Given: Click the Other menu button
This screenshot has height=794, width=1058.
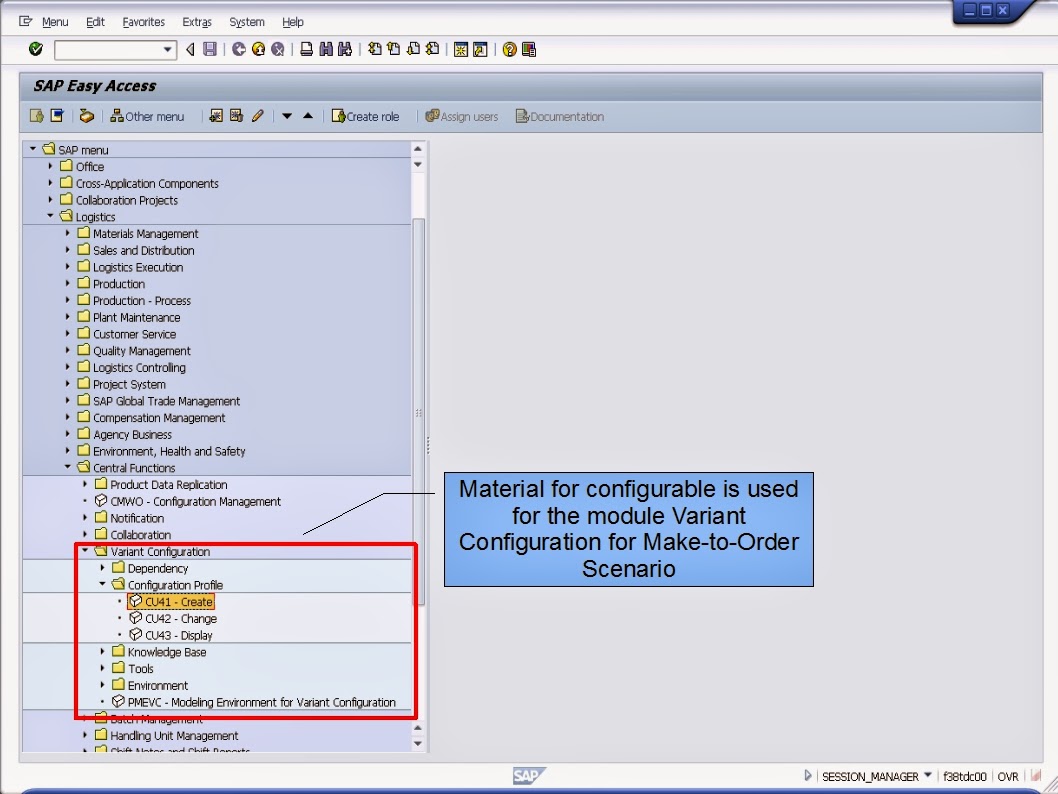Looking at the screenshot, I should pos(148,116).
